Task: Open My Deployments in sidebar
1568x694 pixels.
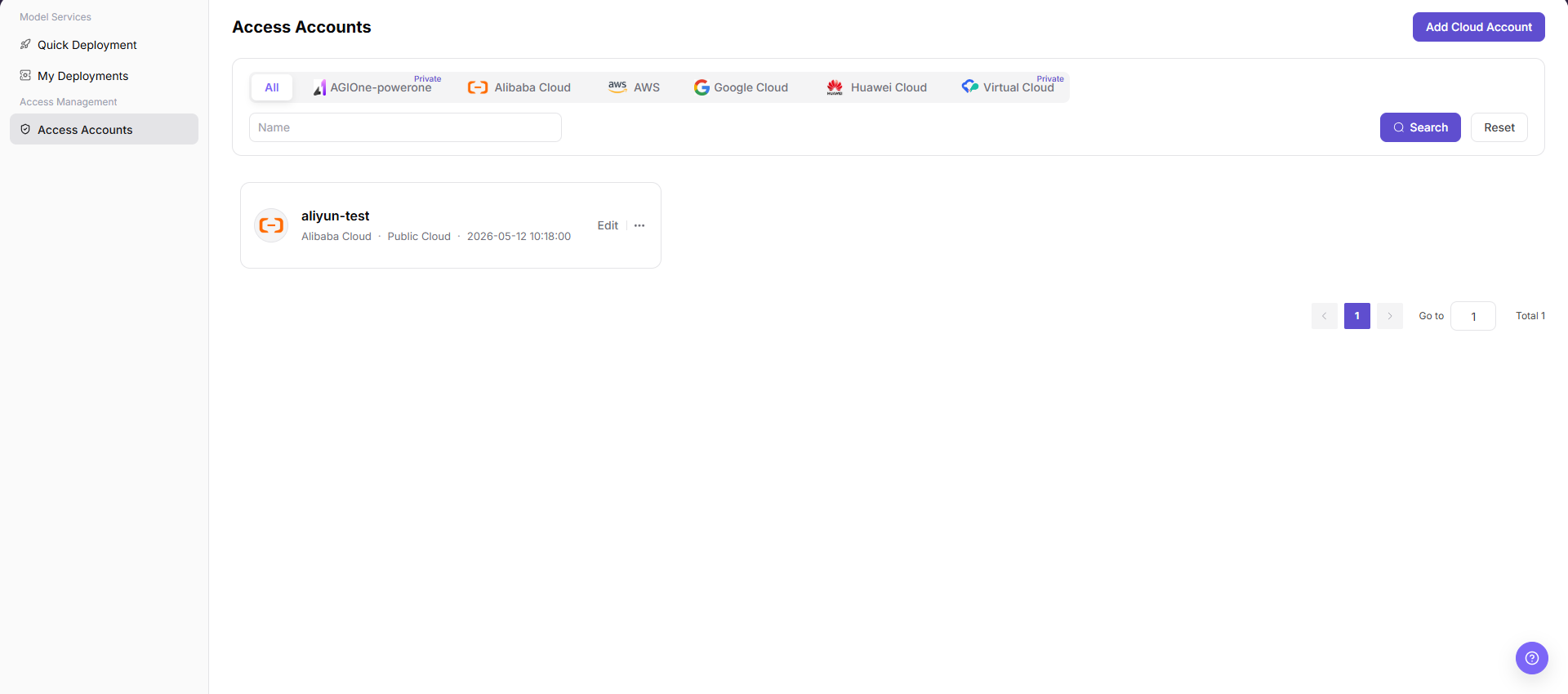Action: pyautogui.click(x=104, y=76)
